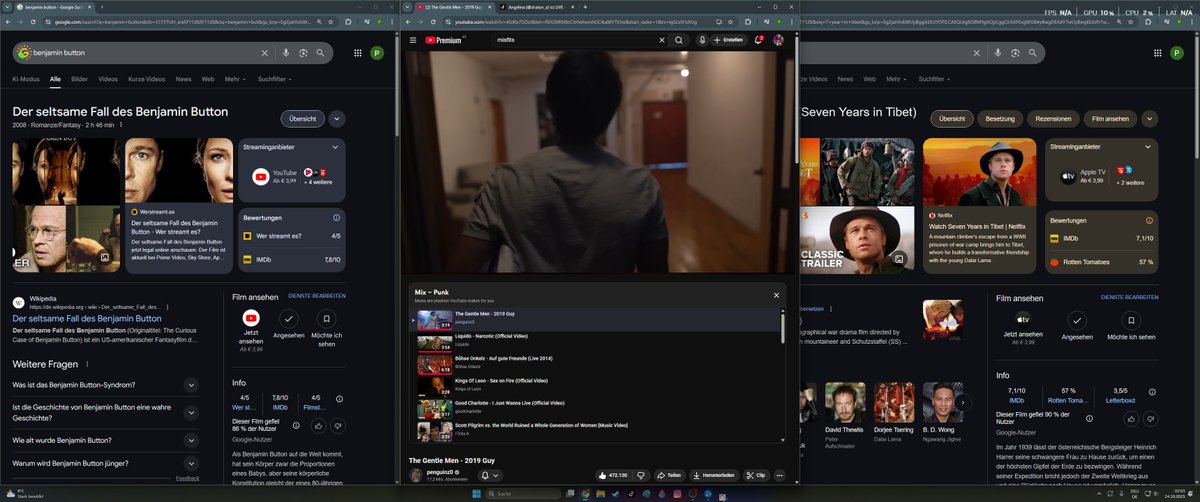Screen dimensions: 1200x502
Task: Click 'Jetzt ansehen' YouTube for Benjamin Button
Action: [251, 328]
